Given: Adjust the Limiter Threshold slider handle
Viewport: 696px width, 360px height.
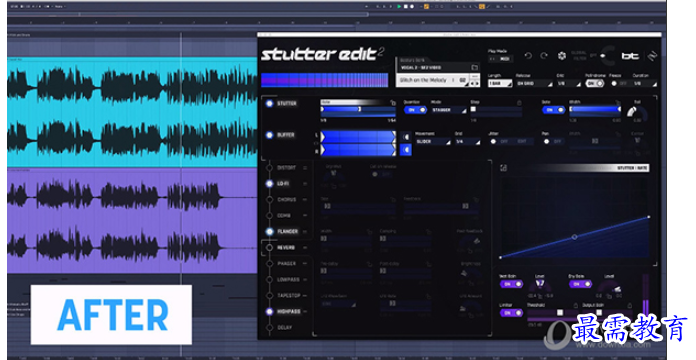Looking at the screenshot, I should (x=560, y=313).
